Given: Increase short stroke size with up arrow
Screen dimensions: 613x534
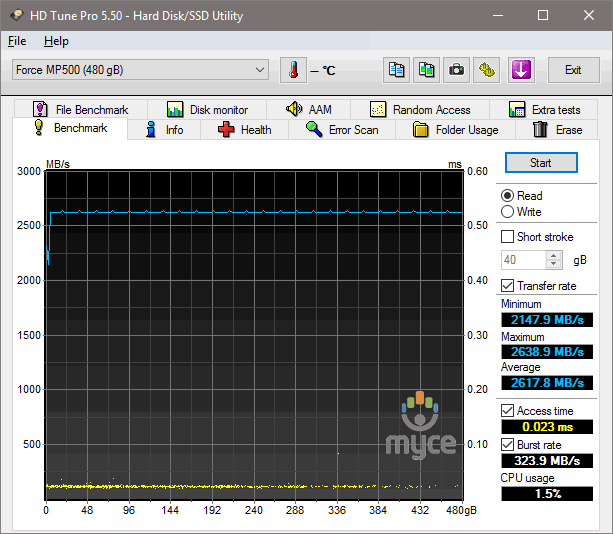Looking at the screenshot, I should (x=554, y=256).
